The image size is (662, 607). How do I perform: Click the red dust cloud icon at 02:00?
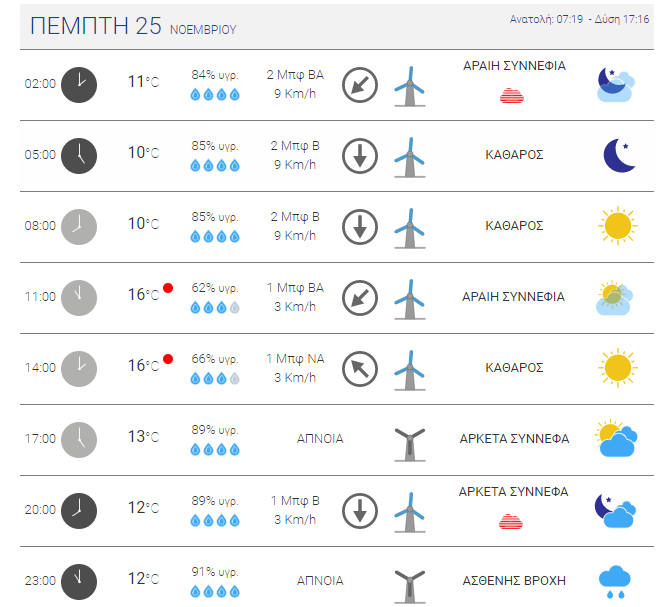(512, 96)
